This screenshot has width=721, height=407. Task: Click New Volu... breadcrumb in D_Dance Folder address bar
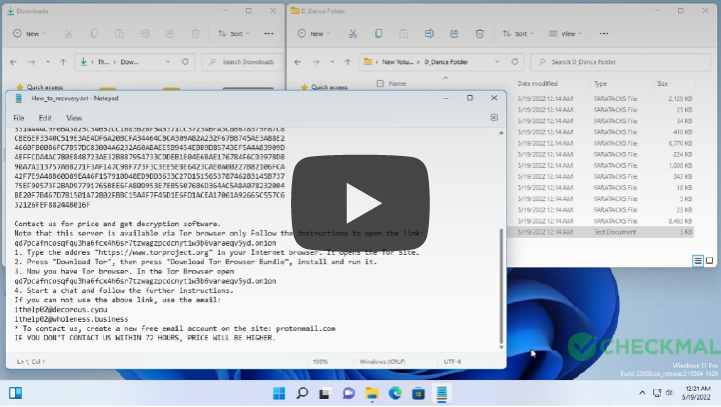coord(397,62)
